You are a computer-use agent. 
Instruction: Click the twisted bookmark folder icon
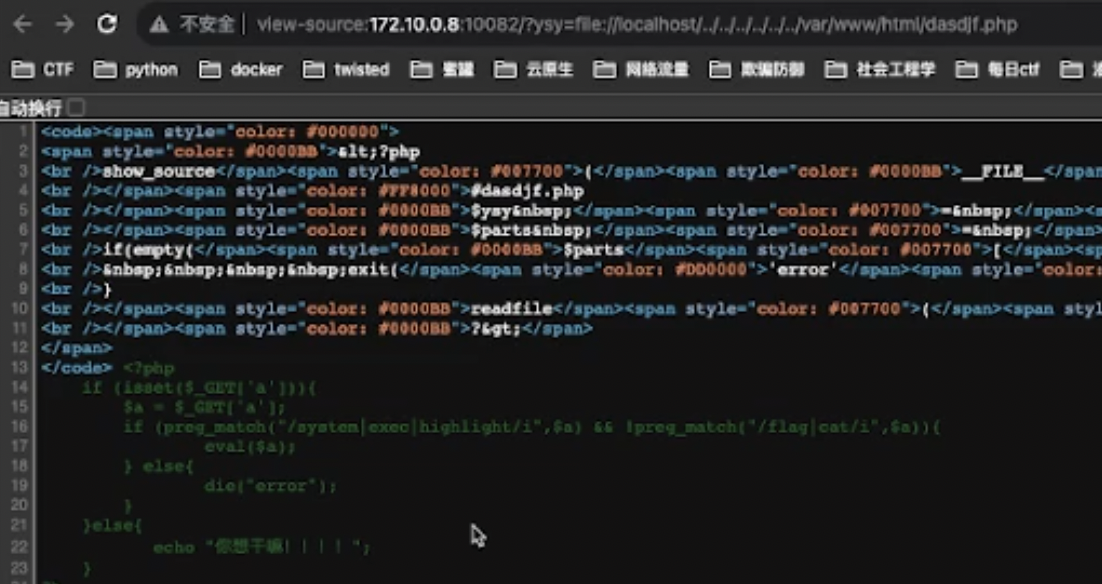coord(314,69)
